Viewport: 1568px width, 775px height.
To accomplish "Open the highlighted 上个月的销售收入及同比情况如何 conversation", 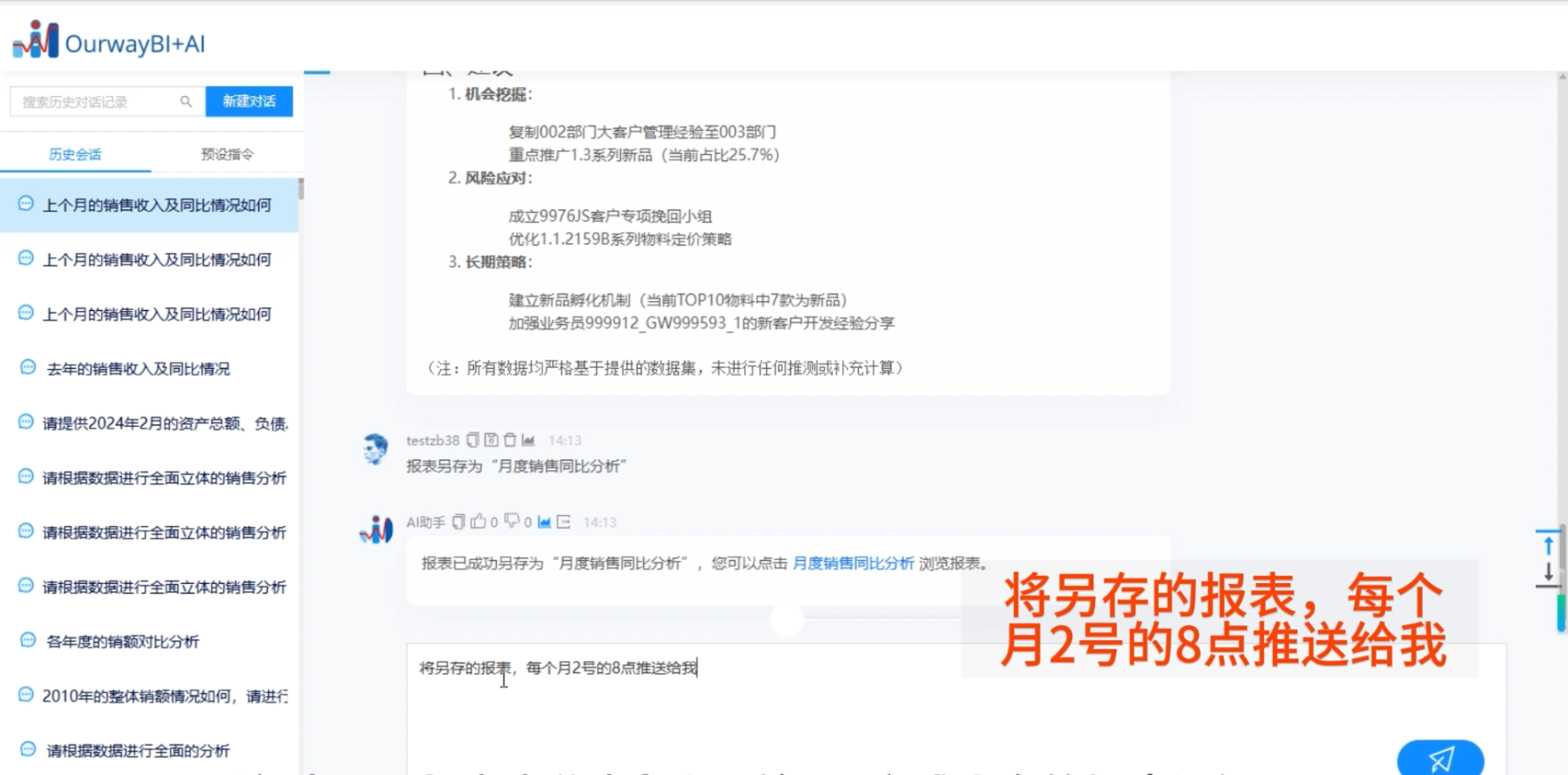I will coord(150,205).
